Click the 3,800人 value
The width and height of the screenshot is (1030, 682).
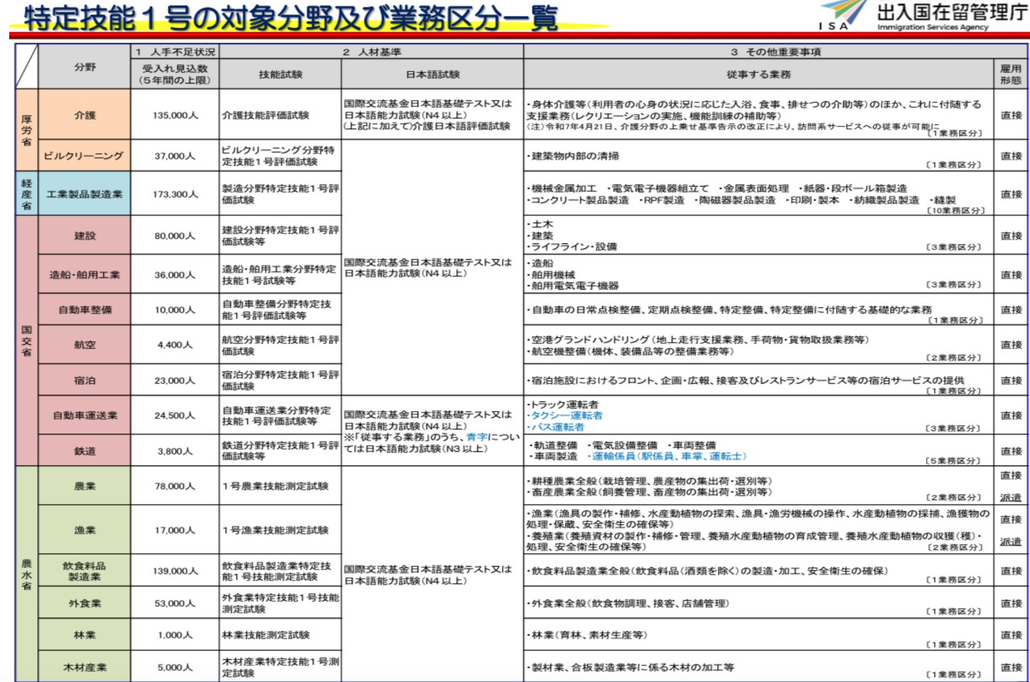tap(175, 451)
